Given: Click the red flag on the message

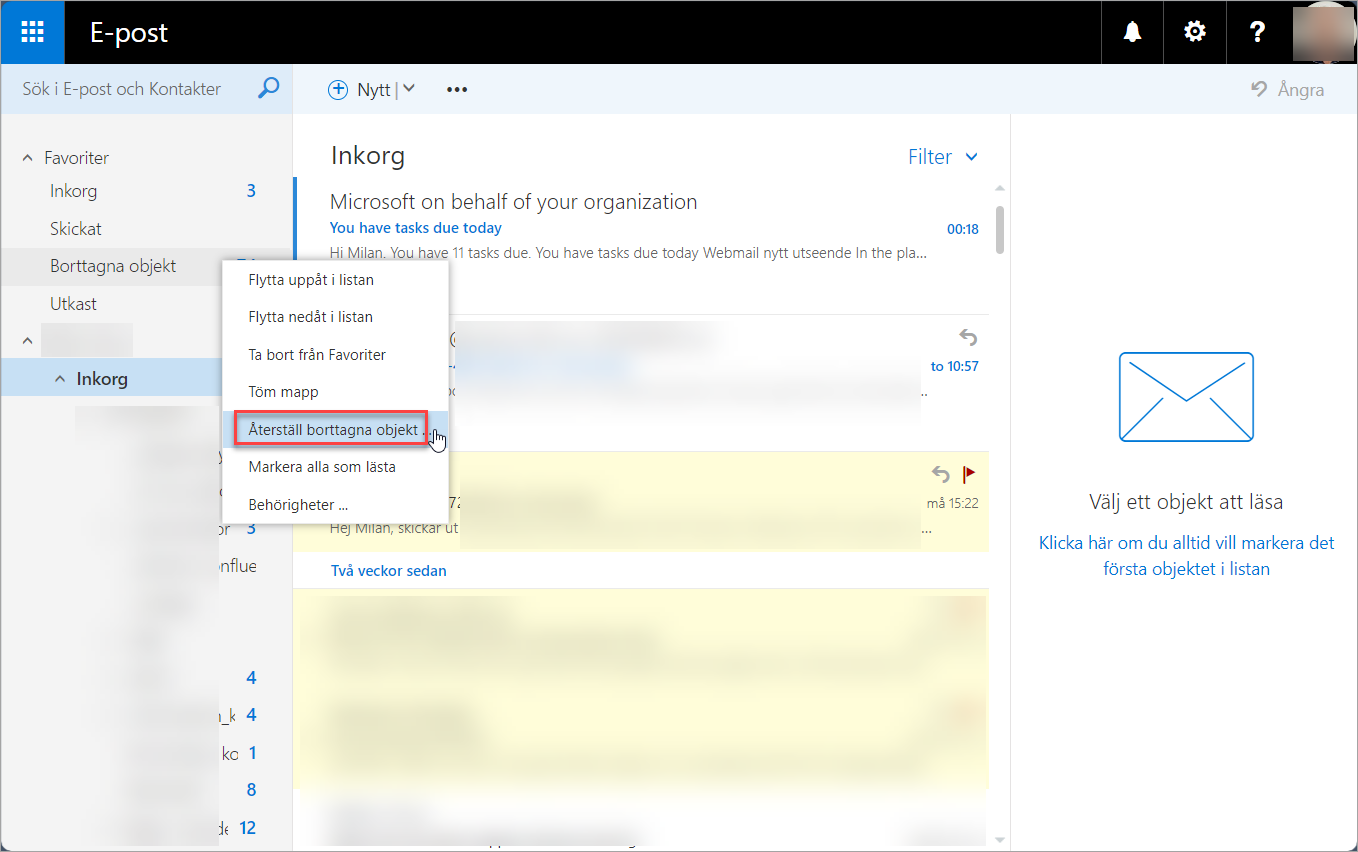Looking at the screenshot, I should (x=968, y=474).
